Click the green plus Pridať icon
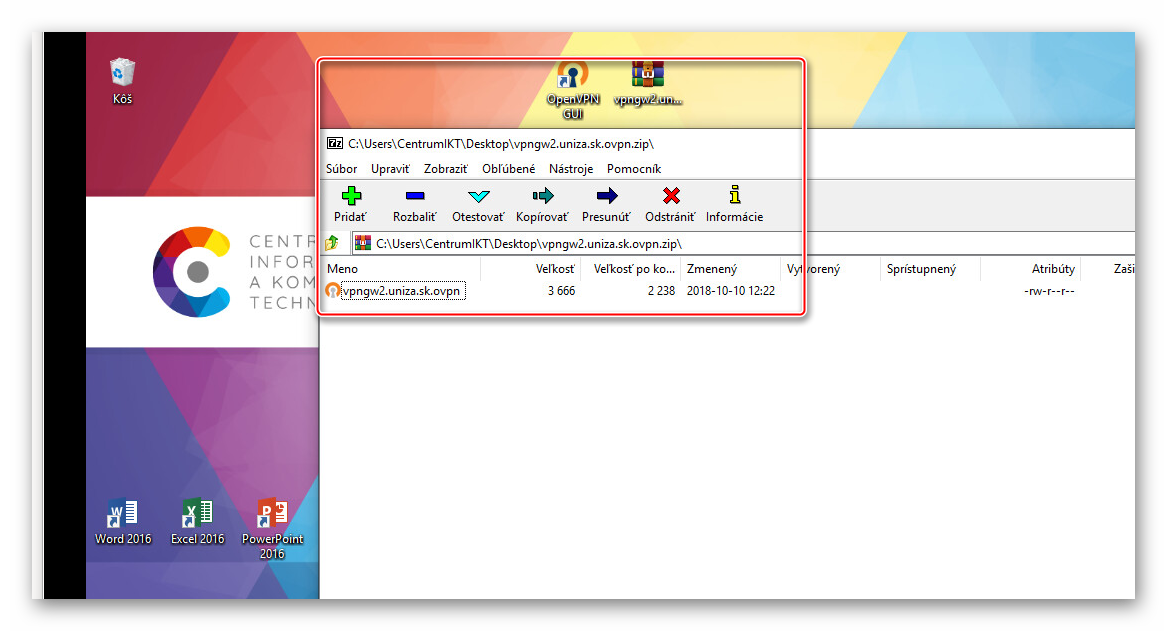Screen dimensions: 1167x631 [350, 196]
